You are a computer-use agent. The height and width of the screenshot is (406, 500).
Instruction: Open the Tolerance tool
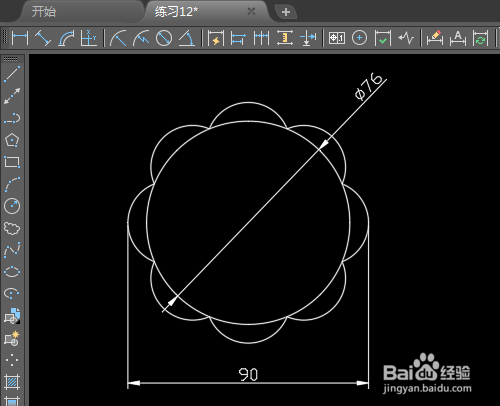(x=337, y=38)
